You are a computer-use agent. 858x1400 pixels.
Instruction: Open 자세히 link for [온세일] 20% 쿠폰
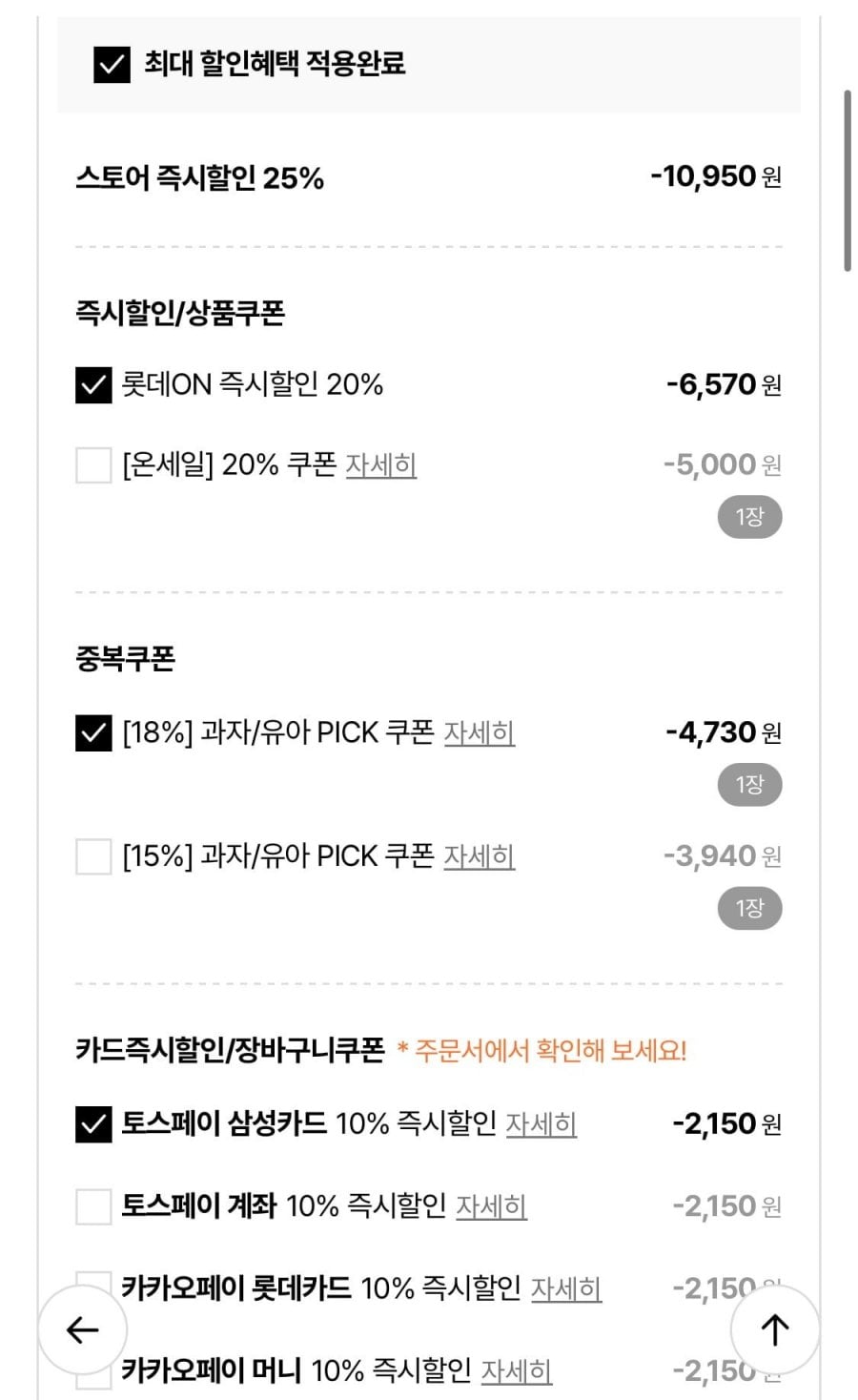[x=381, y=465]
